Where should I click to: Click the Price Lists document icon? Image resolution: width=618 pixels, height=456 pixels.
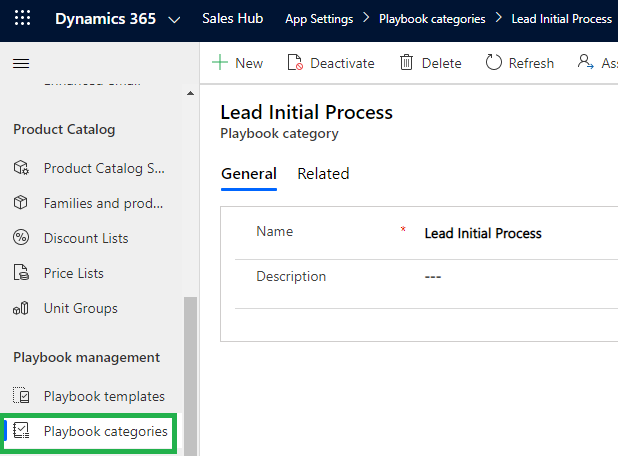pos(21,273)
